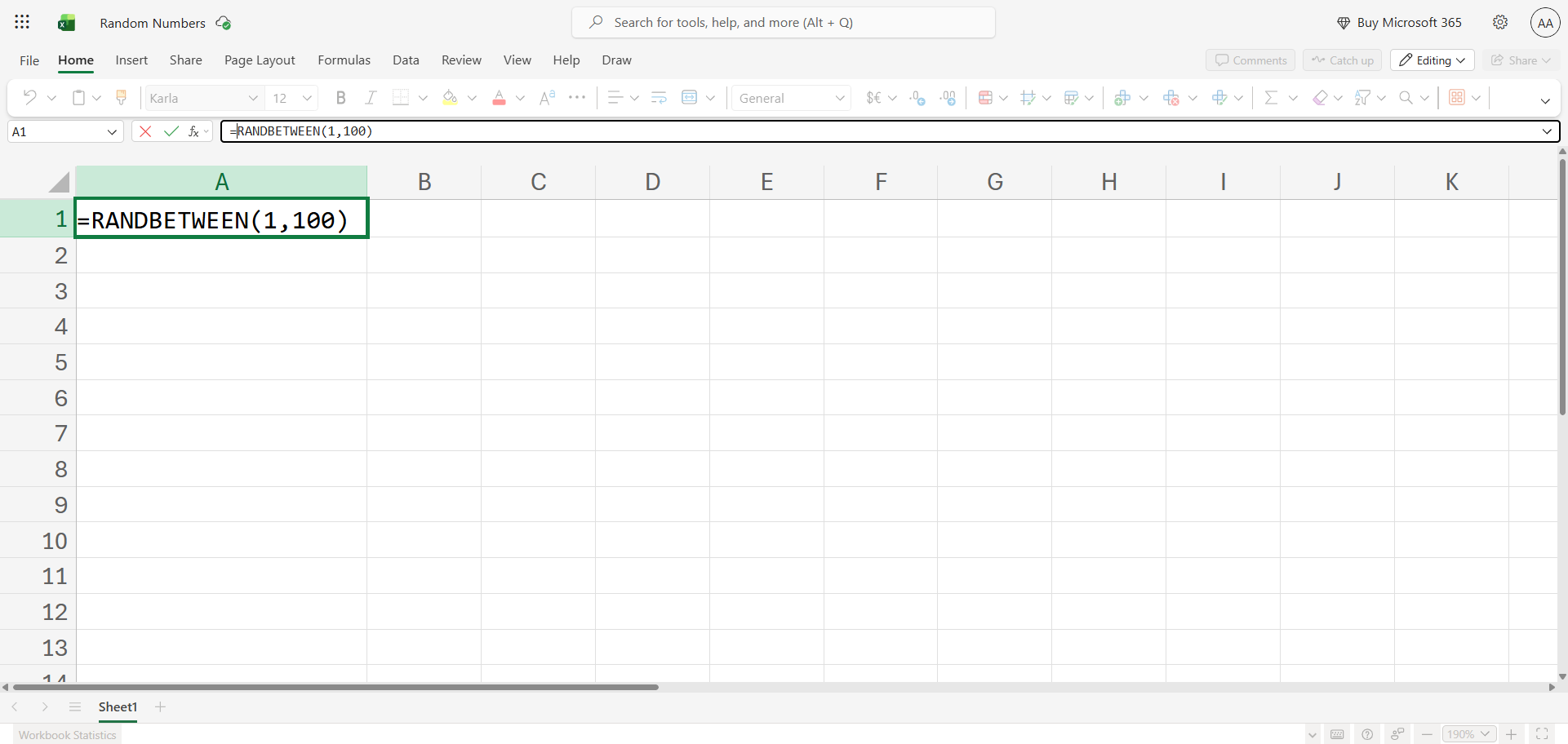
Task: Switch to Page Layout tab
Action: [260, 60]
